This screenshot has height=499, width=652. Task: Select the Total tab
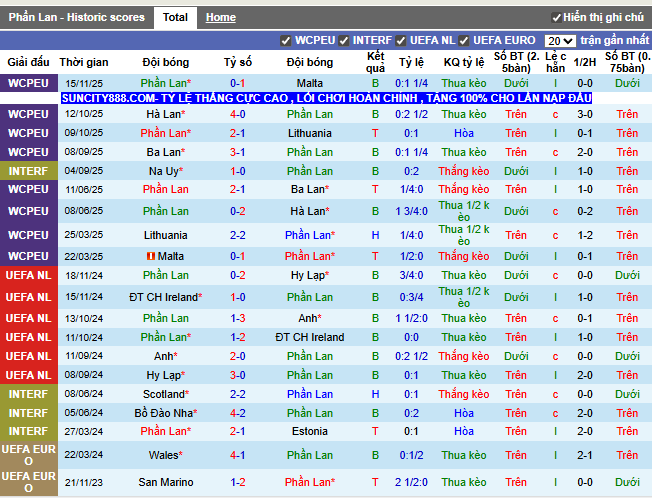175,17
